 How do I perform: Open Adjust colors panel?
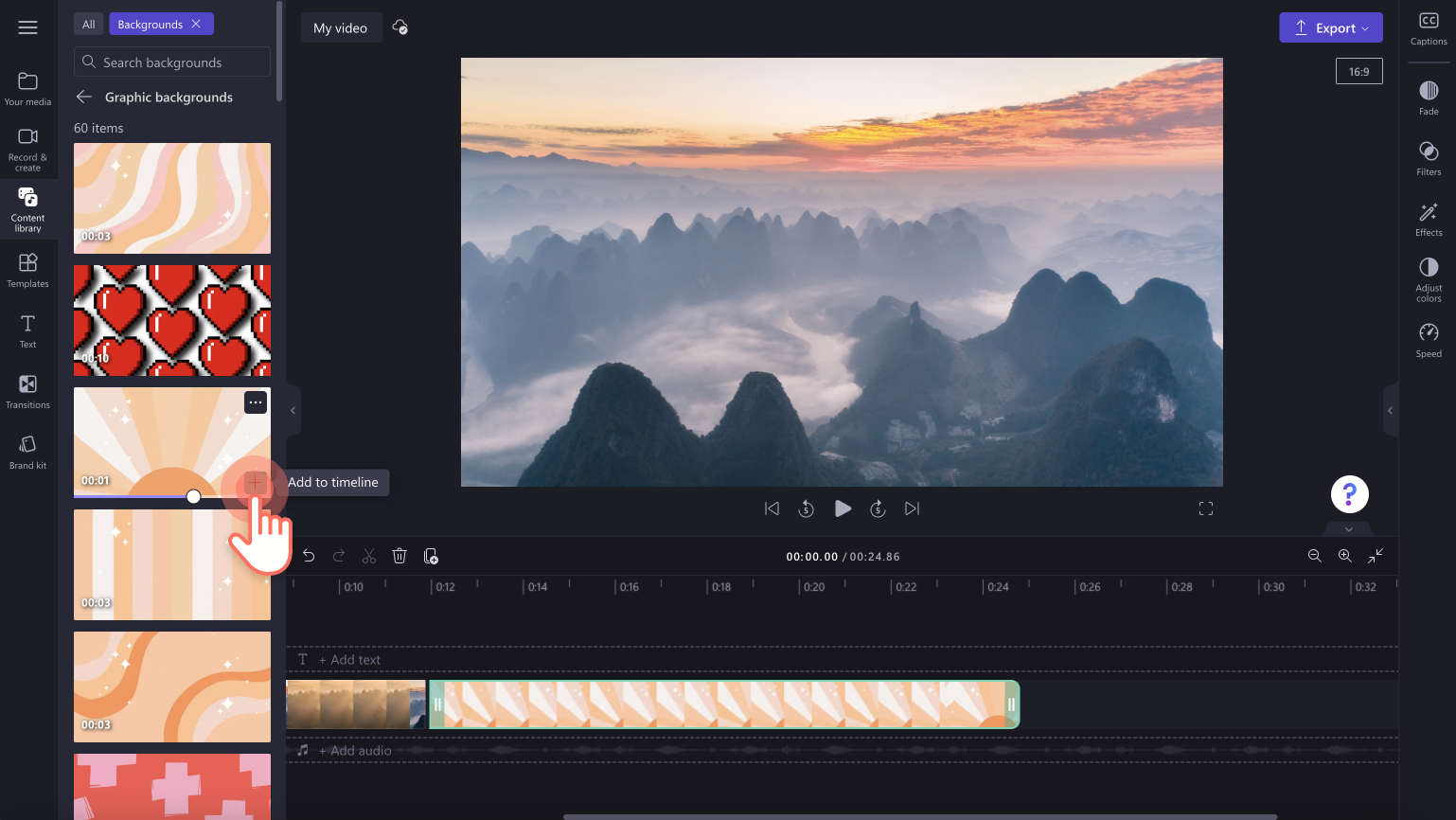click(x=1429, y=280)
